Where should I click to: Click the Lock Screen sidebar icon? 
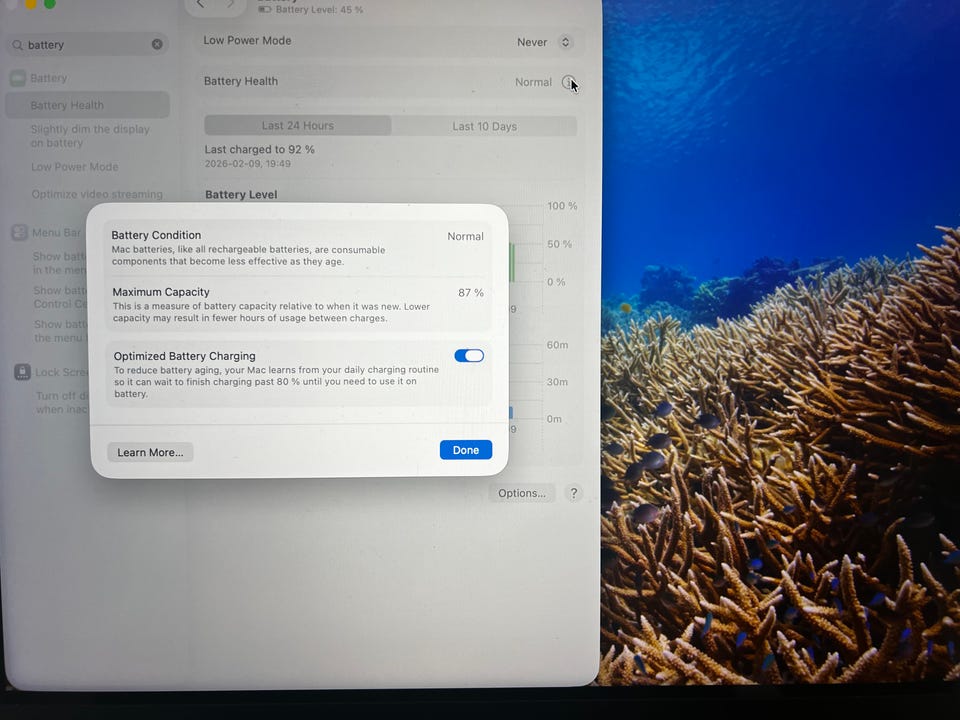tap(21, 372)
